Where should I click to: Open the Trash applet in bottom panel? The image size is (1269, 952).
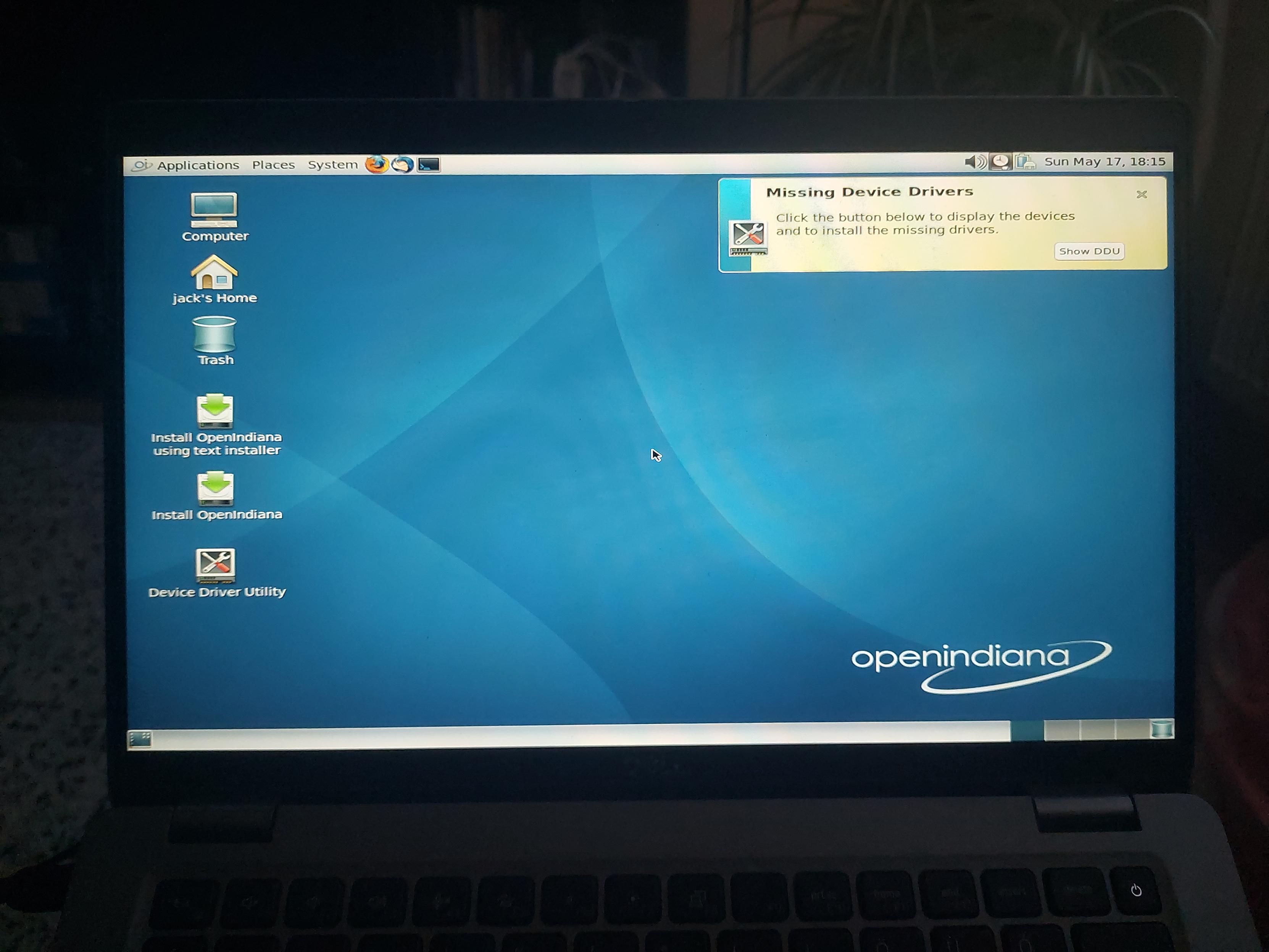click(x=1162, y=729)
